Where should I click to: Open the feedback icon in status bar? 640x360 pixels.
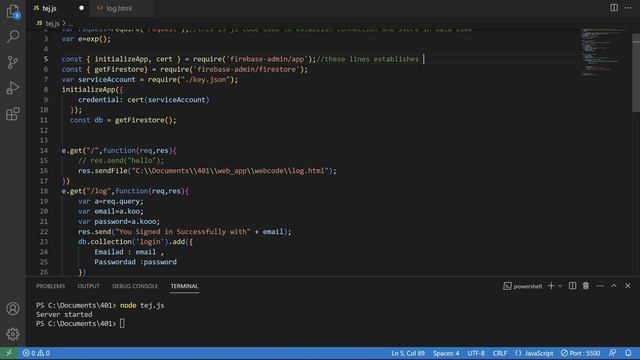point(612,353)
